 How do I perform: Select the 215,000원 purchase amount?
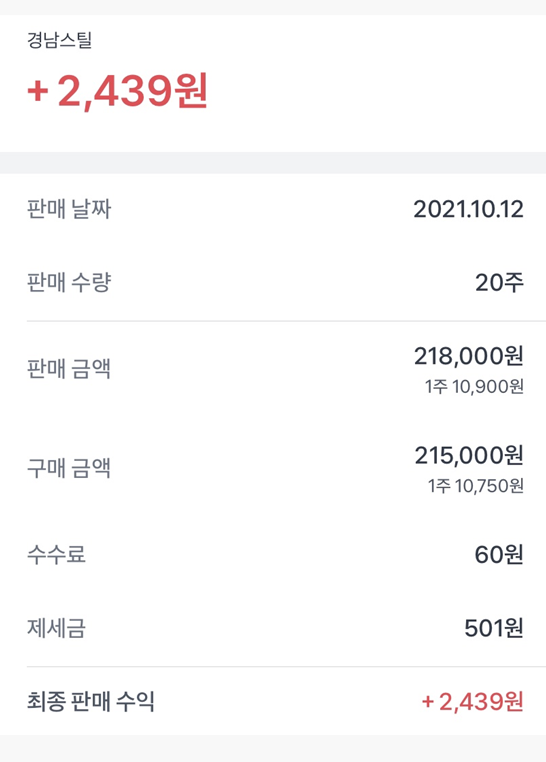[469, 455]
